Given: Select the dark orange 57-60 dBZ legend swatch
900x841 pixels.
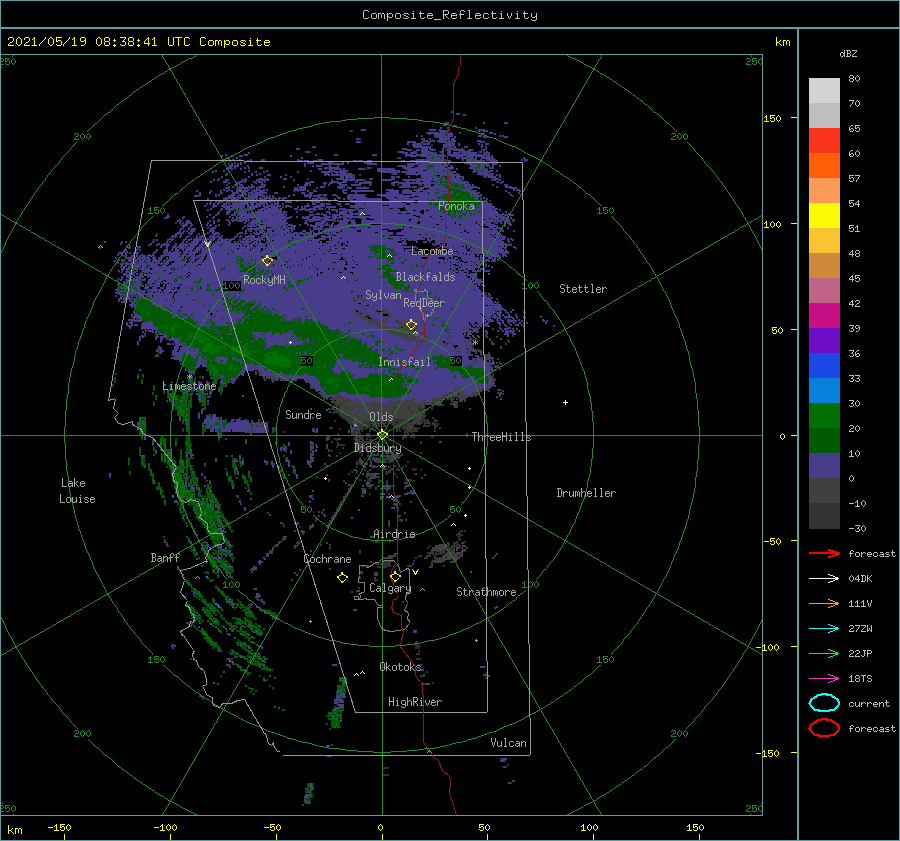Looking at the screenshot, I should 824,166.
